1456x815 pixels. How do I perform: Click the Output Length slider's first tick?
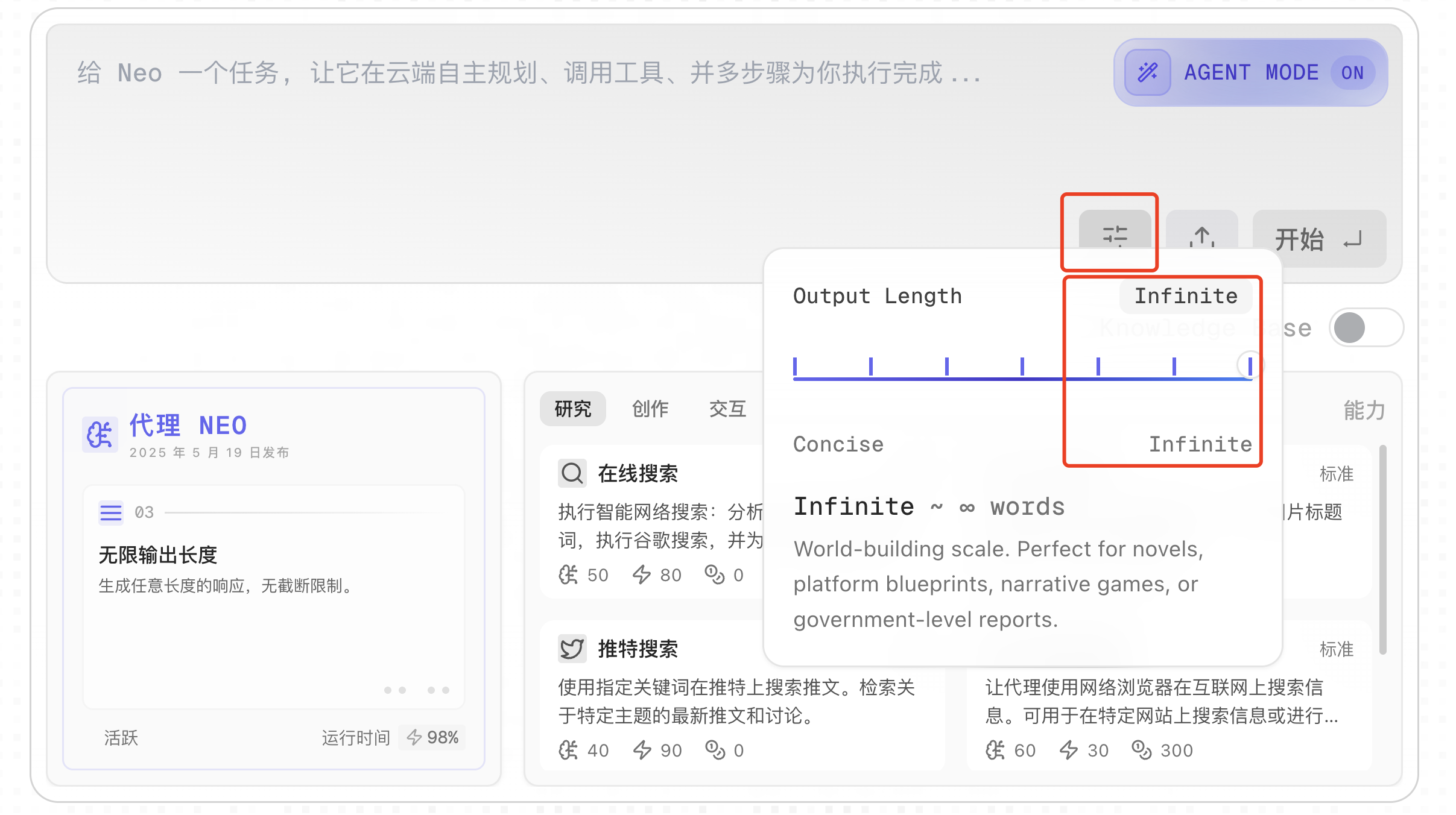pyautogui.click(x=795, y=367)
